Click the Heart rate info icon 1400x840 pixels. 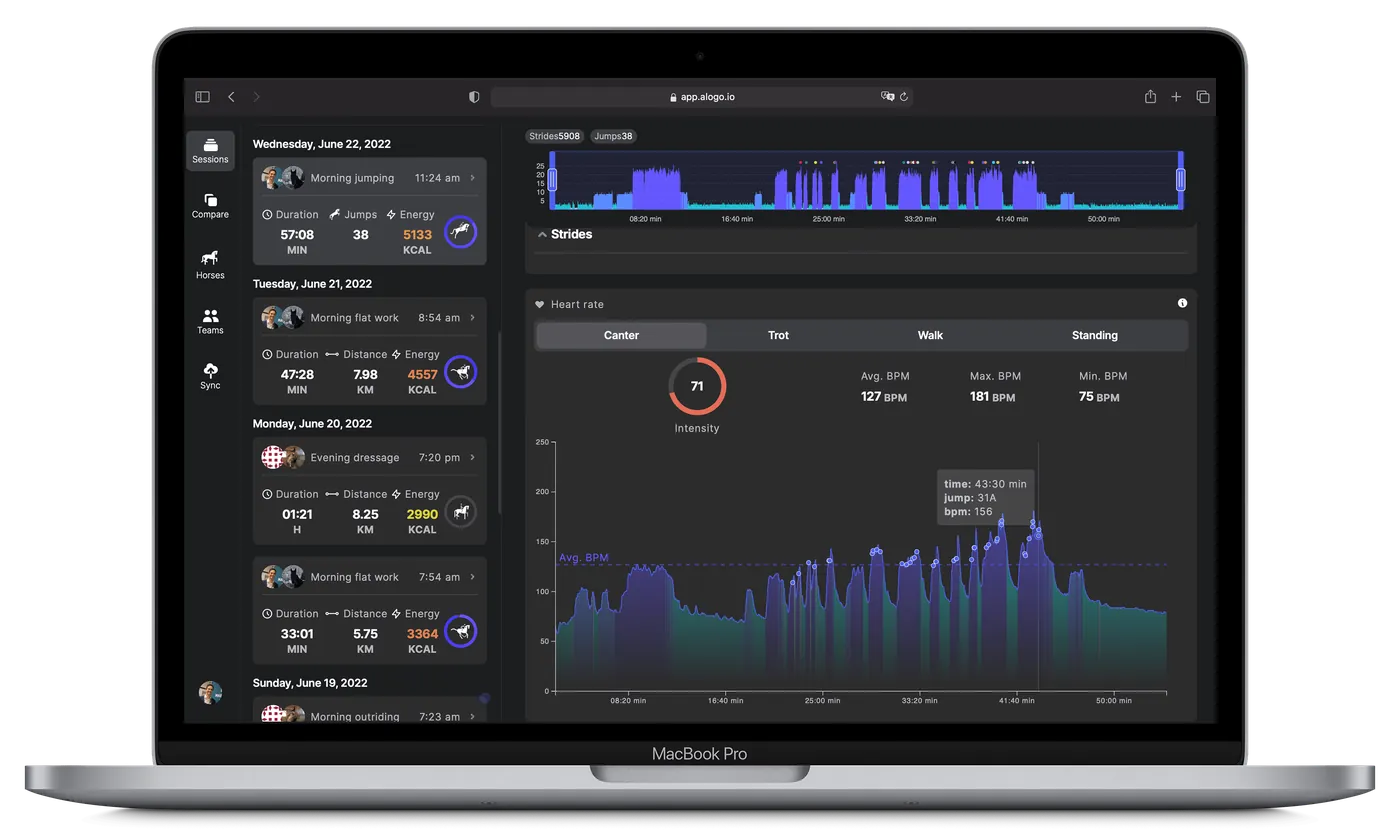tap(1182, 303)
